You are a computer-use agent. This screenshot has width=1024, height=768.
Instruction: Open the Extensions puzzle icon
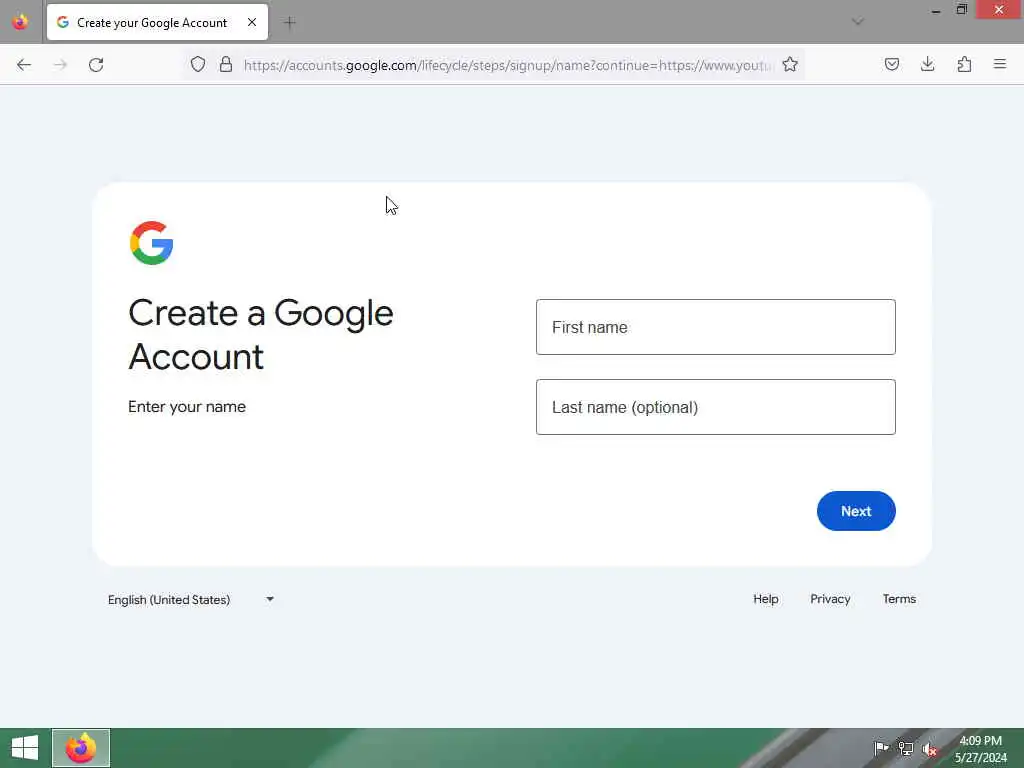coord(964,64)
